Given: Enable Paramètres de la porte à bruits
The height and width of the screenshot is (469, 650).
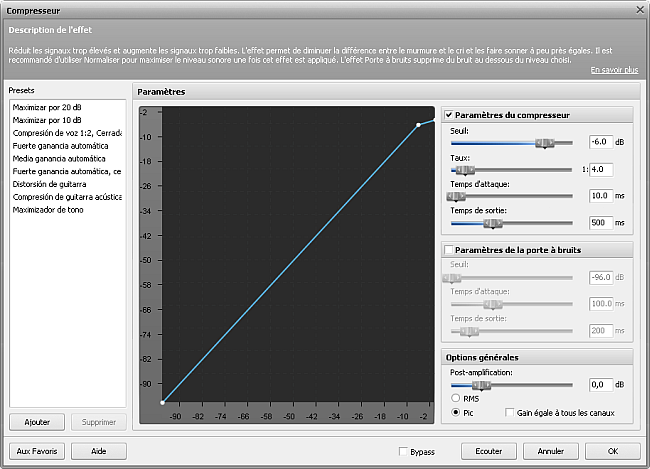Looking at the screenshot, I should point(449,249).
